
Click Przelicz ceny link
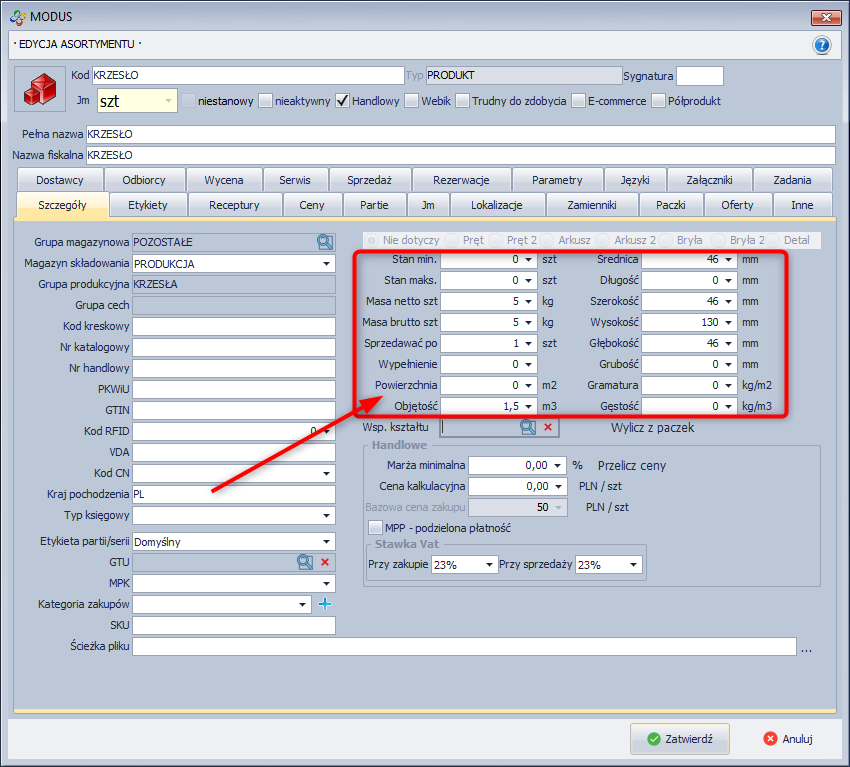632,465
